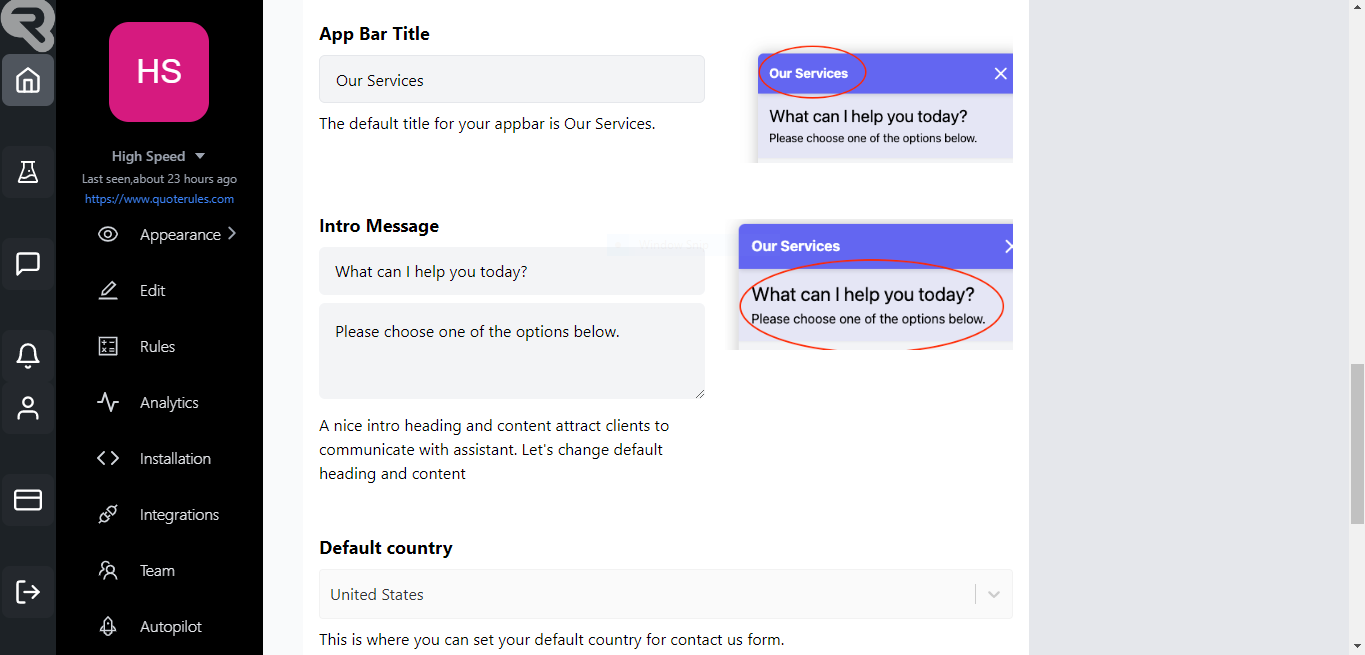Expand the High Speed workspace dropdown
1365x655 pixels.
coord(200,156)
